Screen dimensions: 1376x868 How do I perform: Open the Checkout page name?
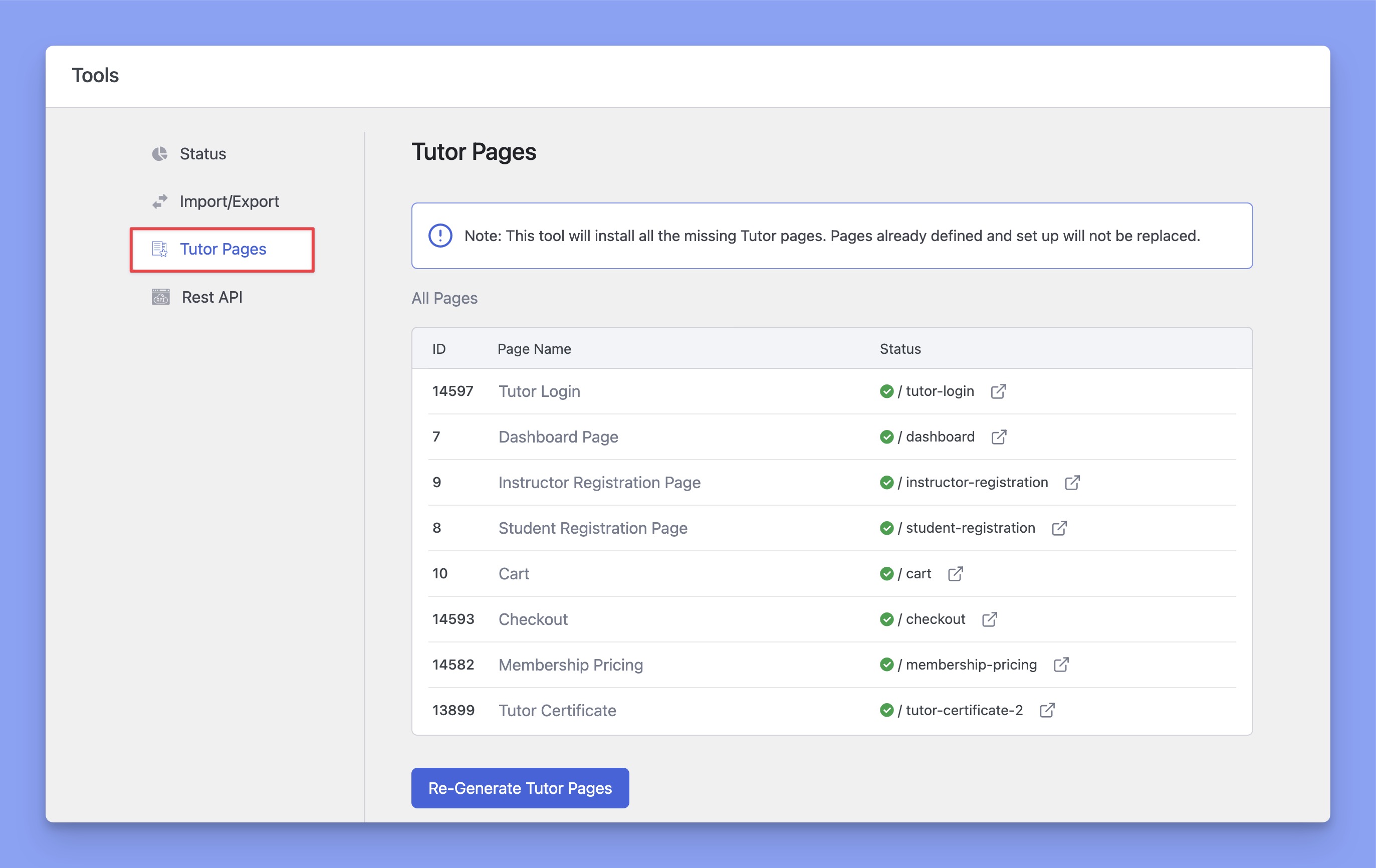click(x=533, y=619)
